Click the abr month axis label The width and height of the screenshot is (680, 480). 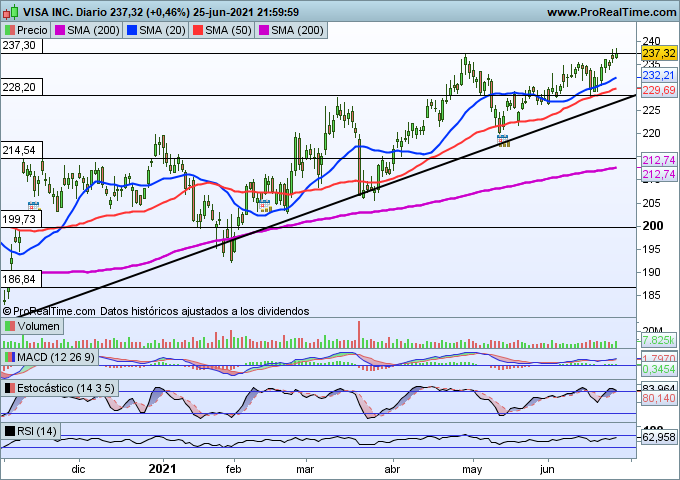tap(392, 469)
